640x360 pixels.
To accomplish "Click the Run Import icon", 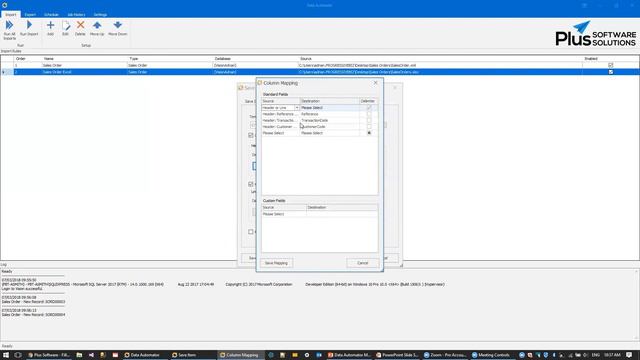I will point(29,29).
